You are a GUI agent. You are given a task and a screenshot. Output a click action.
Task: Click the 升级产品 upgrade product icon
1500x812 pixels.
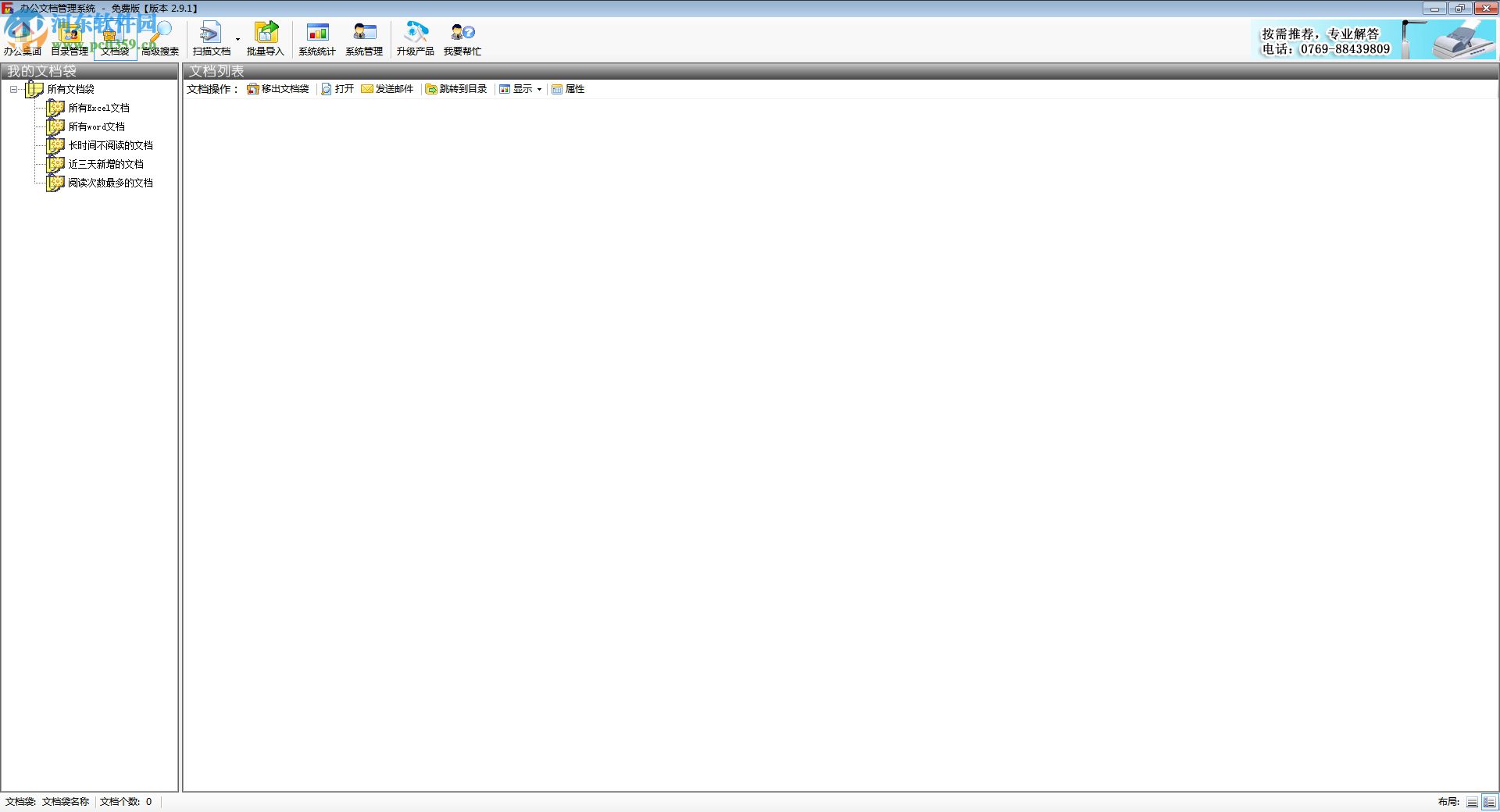(x=415, y=39)
